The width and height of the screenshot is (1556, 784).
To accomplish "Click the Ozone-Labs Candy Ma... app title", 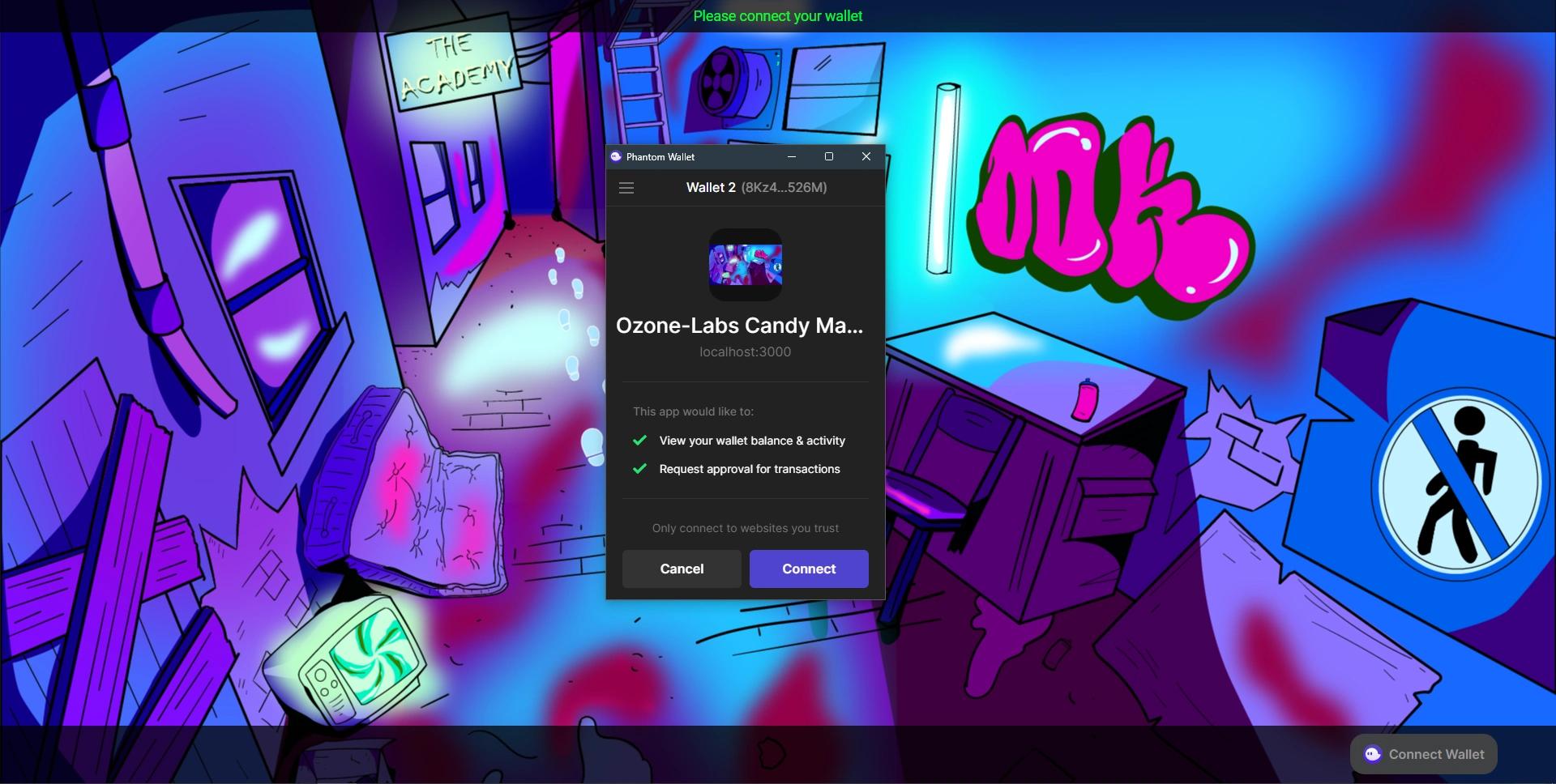I will tap(740, 326).
